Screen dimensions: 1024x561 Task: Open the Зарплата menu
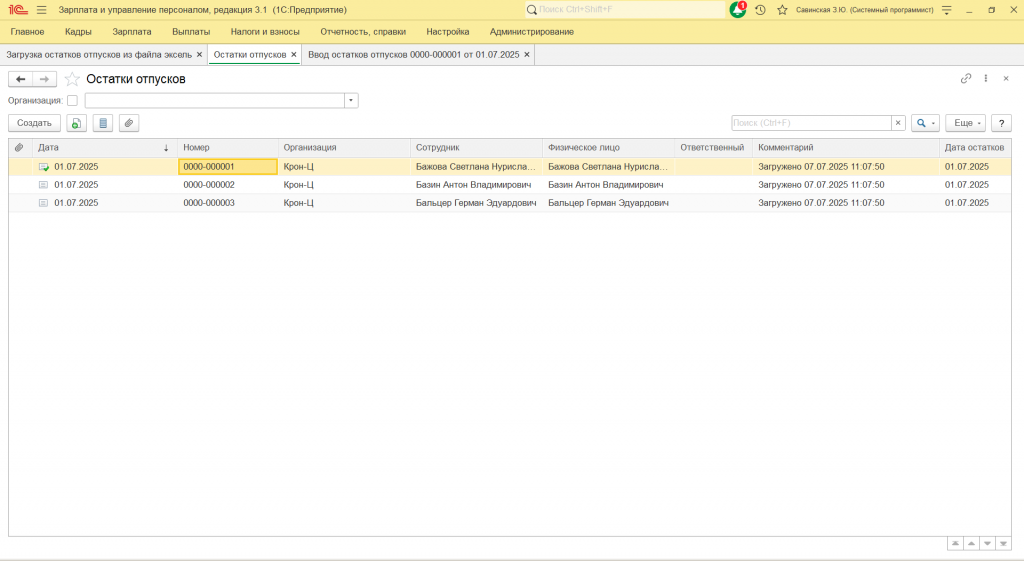[132, 31]
